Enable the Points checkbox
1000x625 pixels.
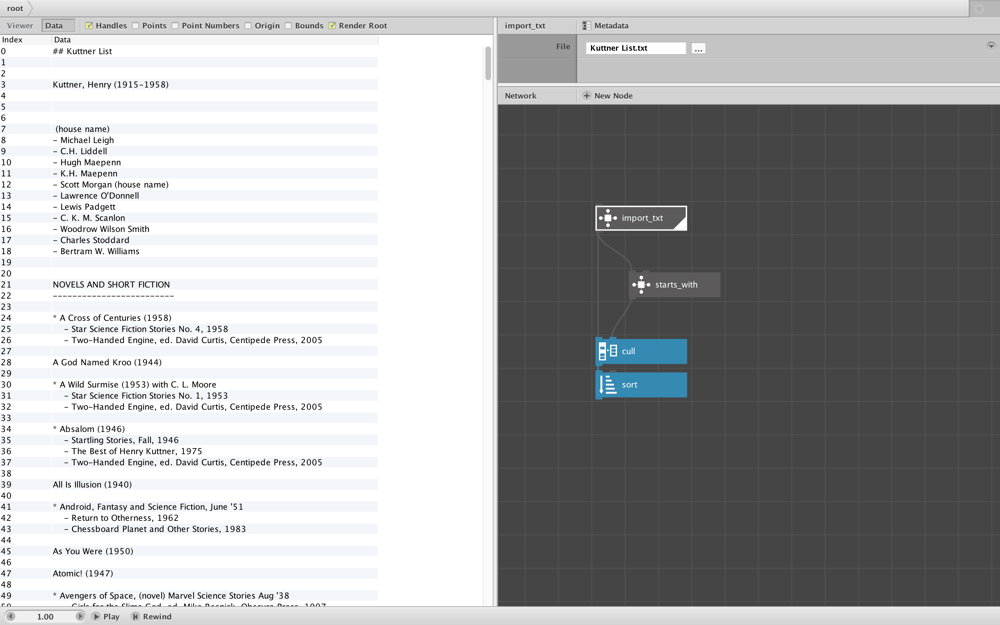(x=135, y=26)
